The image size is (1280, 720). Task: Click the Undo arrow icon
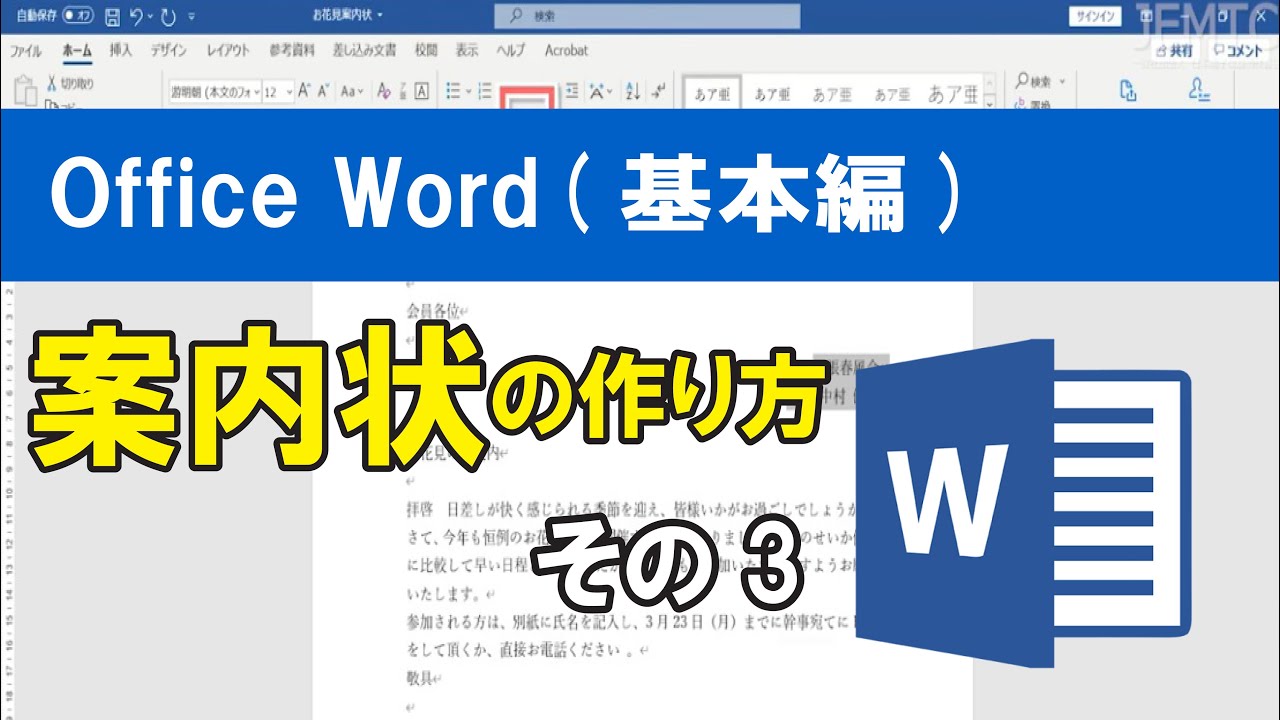[135, 17]
